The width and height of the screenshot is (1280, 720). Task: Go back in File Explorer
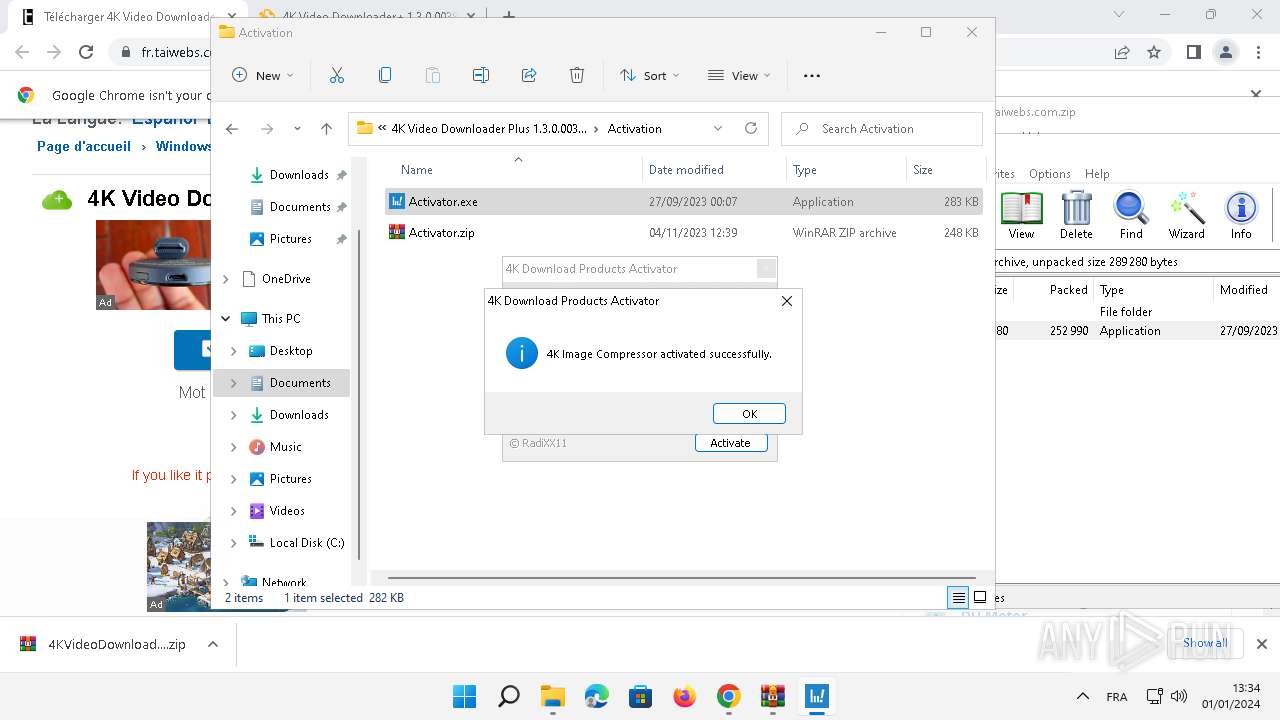[232, 128]
